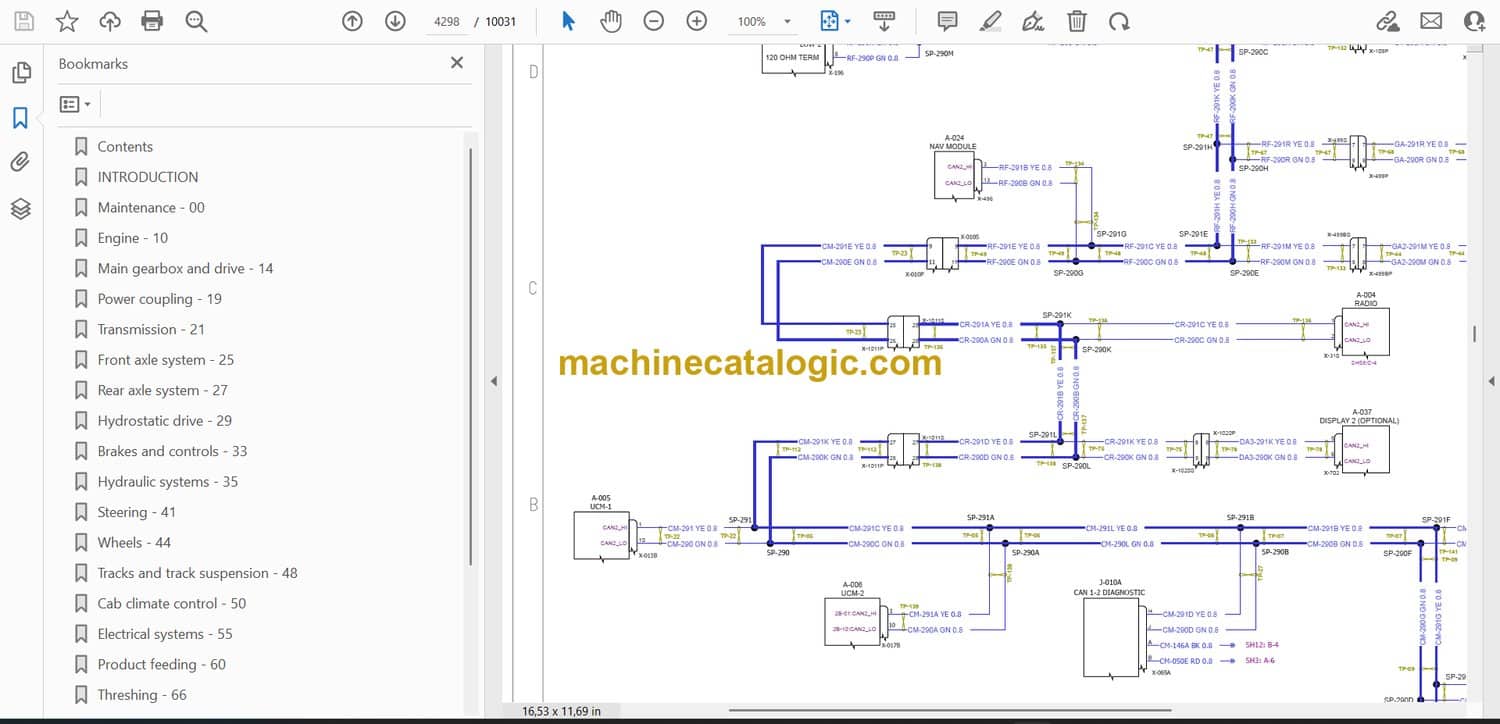
Task: Select the highlight text tool
Action: point(990,21)
